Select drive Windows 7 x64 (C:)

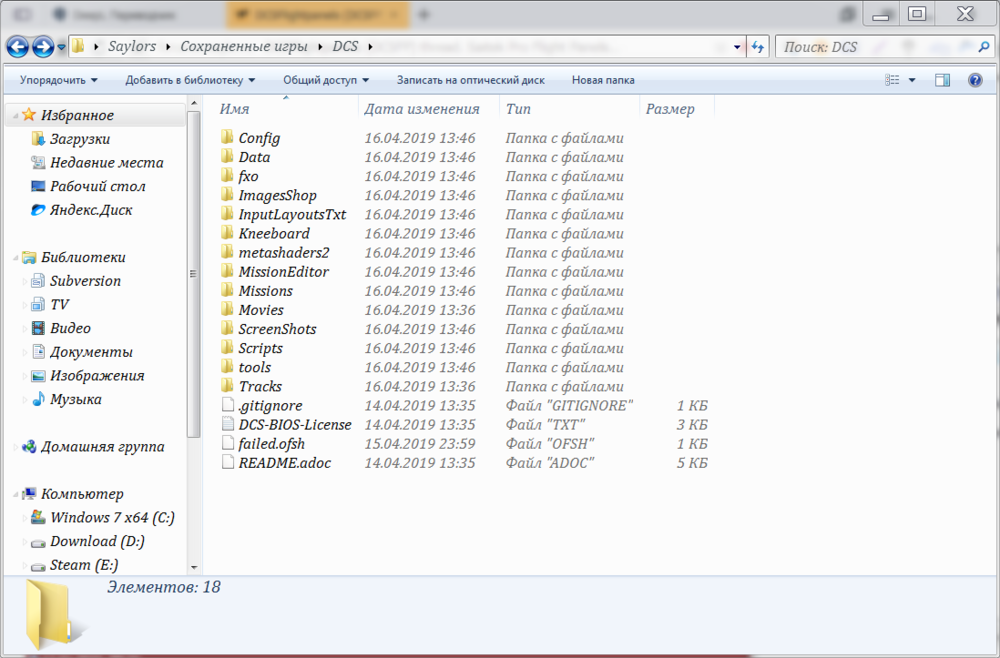[x=103, y=517]
